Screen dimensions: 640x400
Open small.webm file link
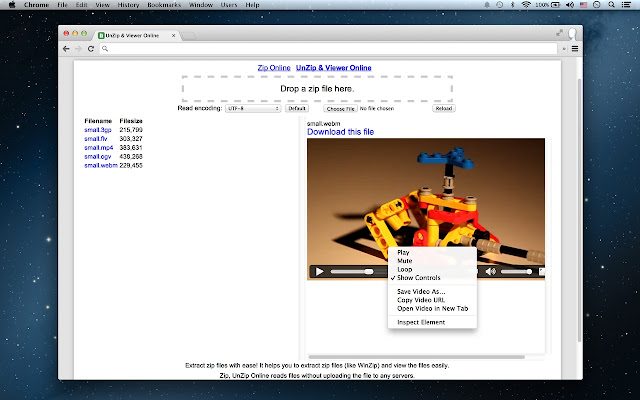[101, 166]
